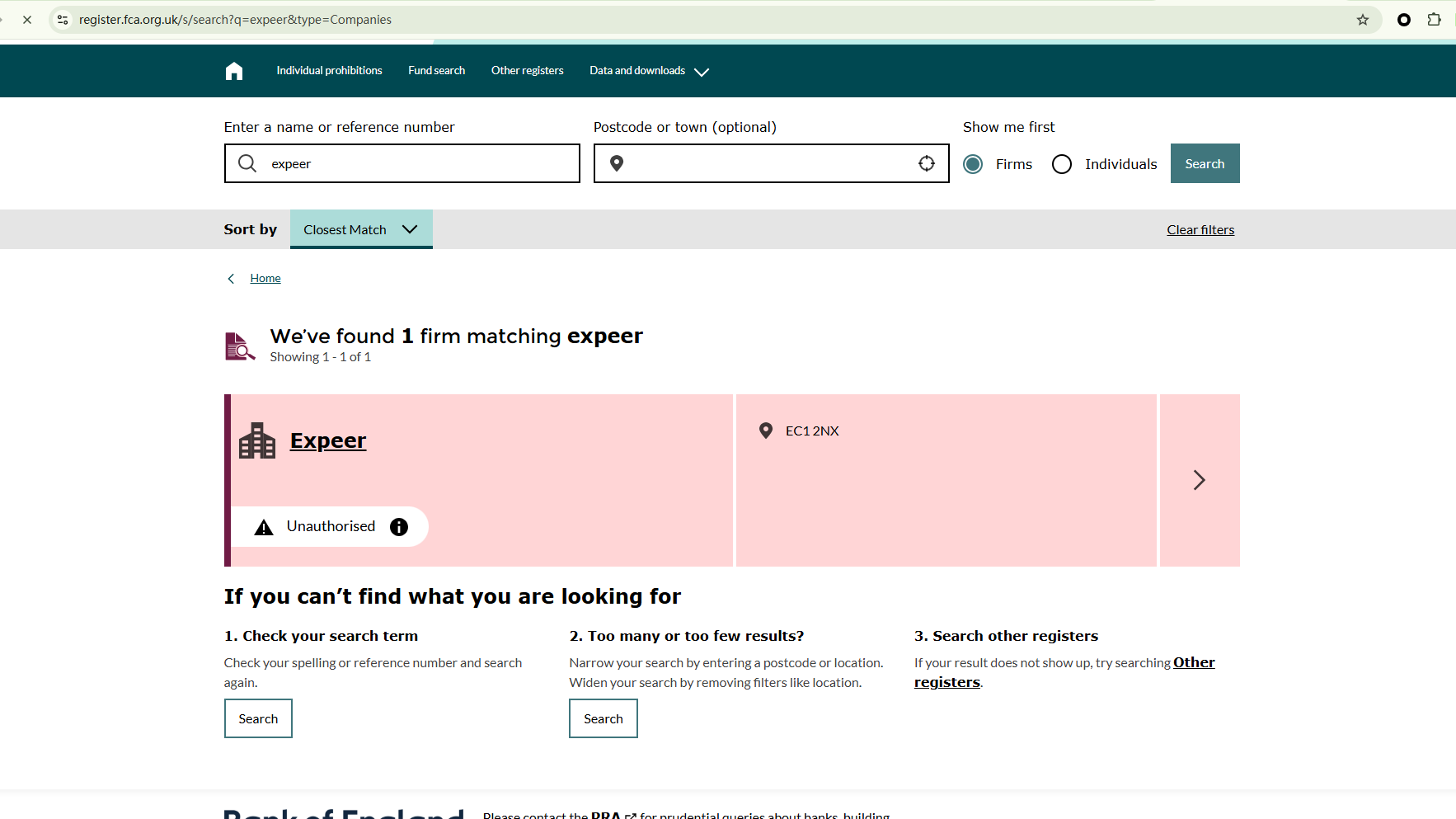
Task: Click the browser address bar URL
Action: 235,20
